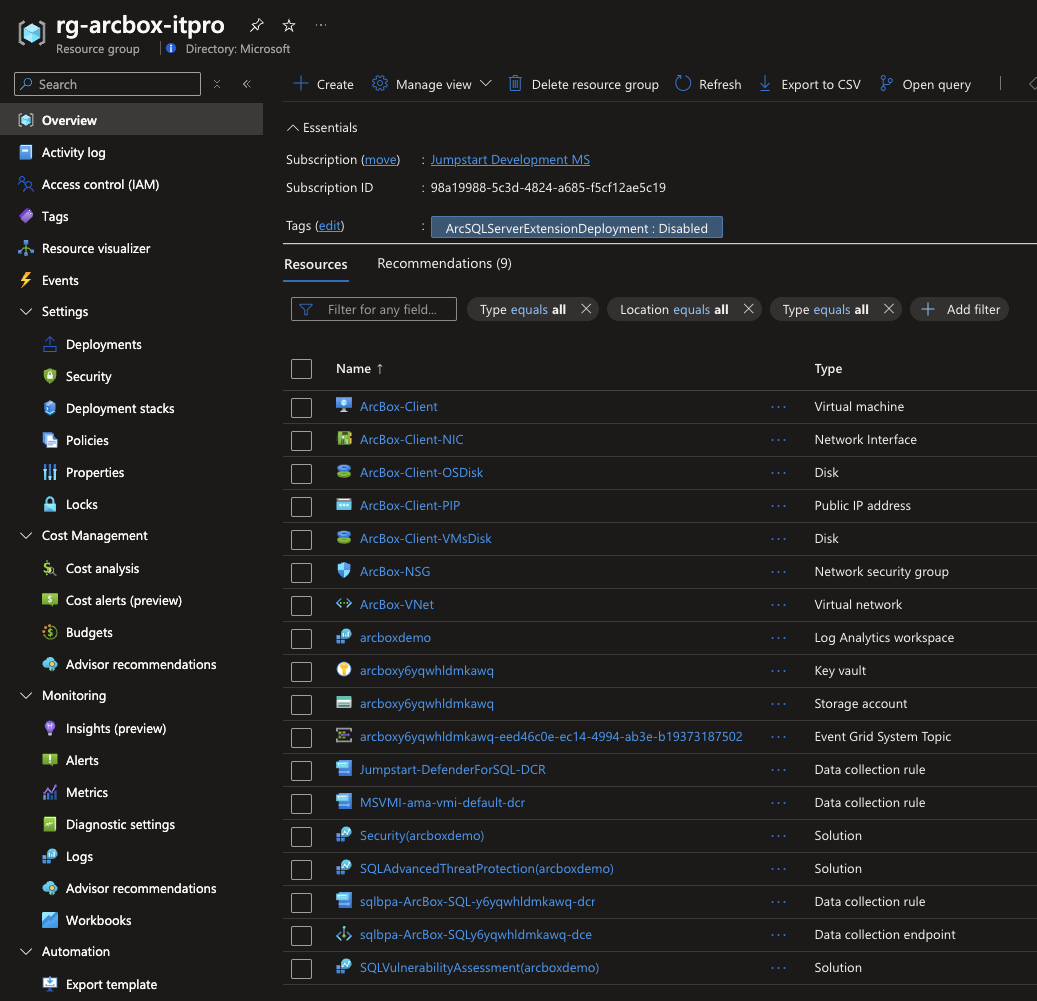This screenshot has height=1001, width=1037.
Task: Click the Insights (preview) lightbulb icon
Action: pos(50,728)
